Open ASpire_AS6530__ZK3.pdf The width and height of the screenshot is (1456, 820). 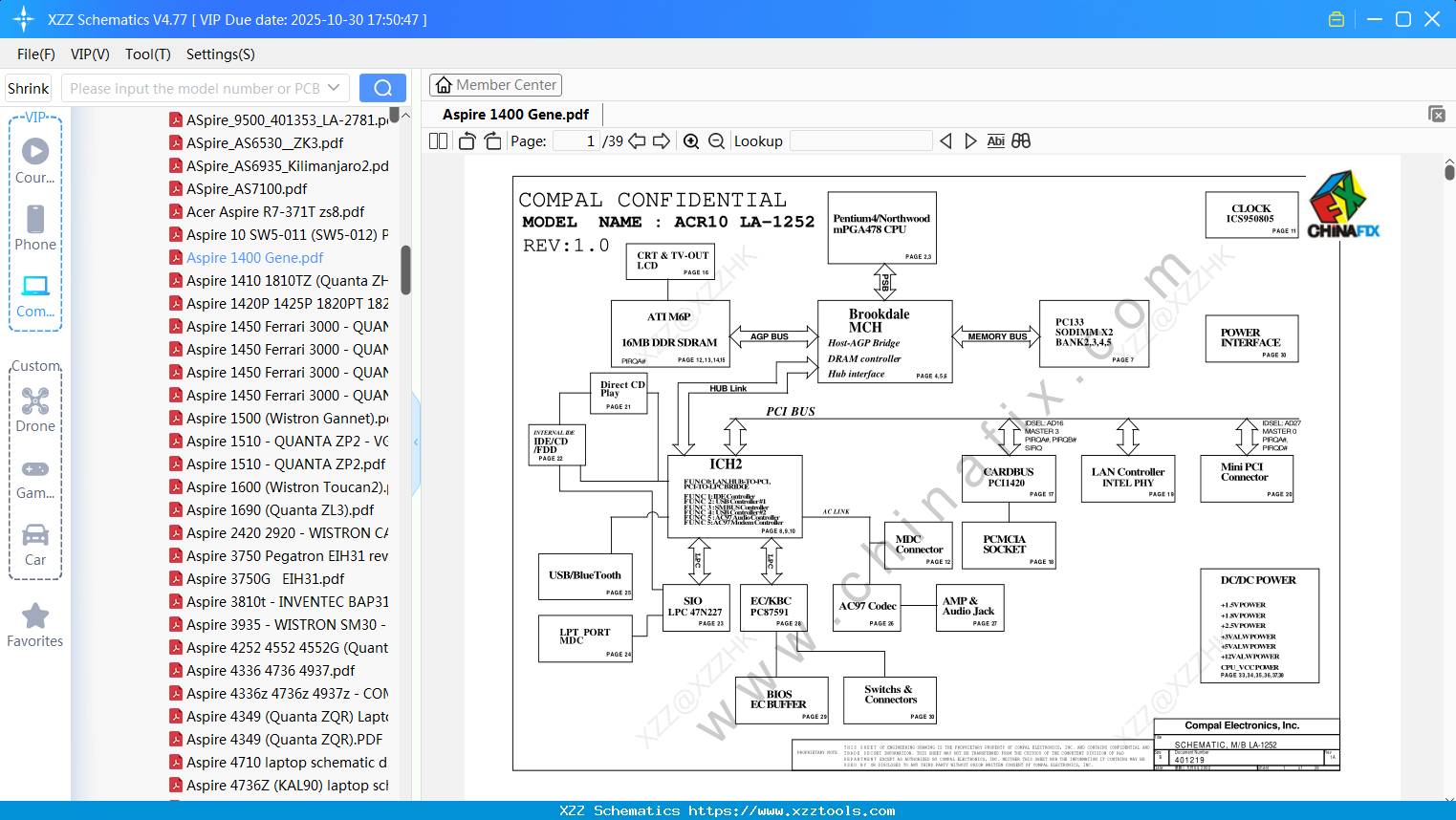point(256,143)
